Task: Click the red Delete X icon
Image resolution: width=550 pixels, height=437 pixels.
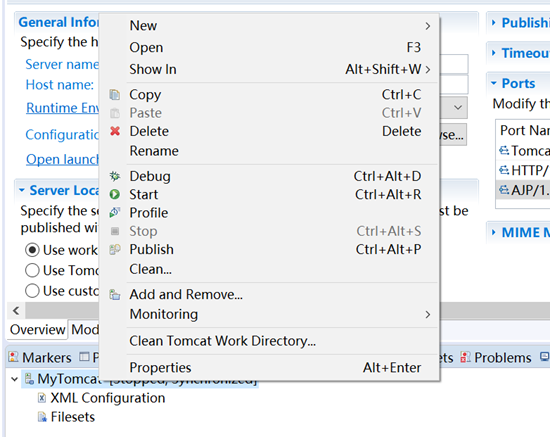Action: coord(115,131)
